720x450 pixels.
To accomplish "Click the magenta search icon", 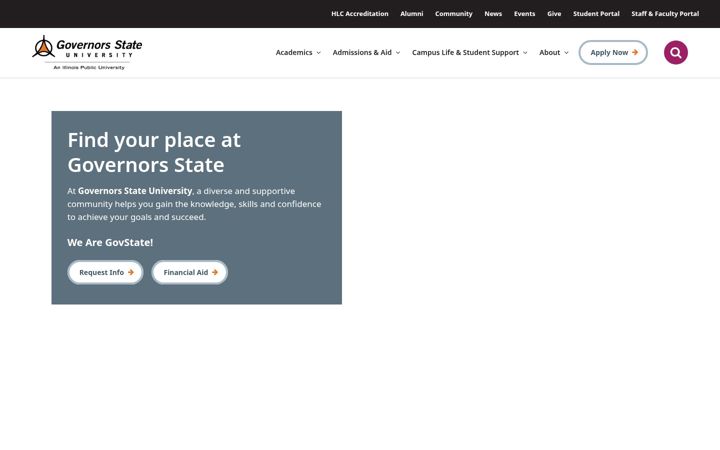I will click(x=675, y=52).
